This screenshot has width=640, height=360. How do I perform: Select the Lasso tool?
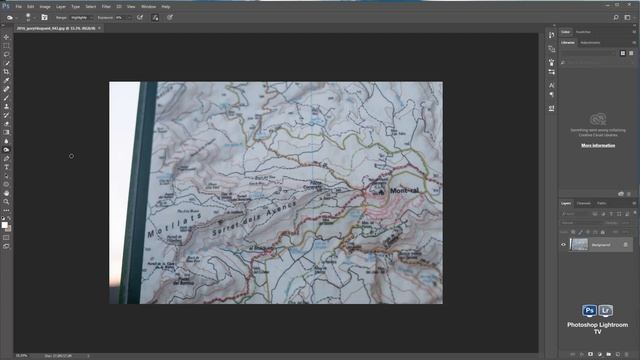[x=6, y=54]
